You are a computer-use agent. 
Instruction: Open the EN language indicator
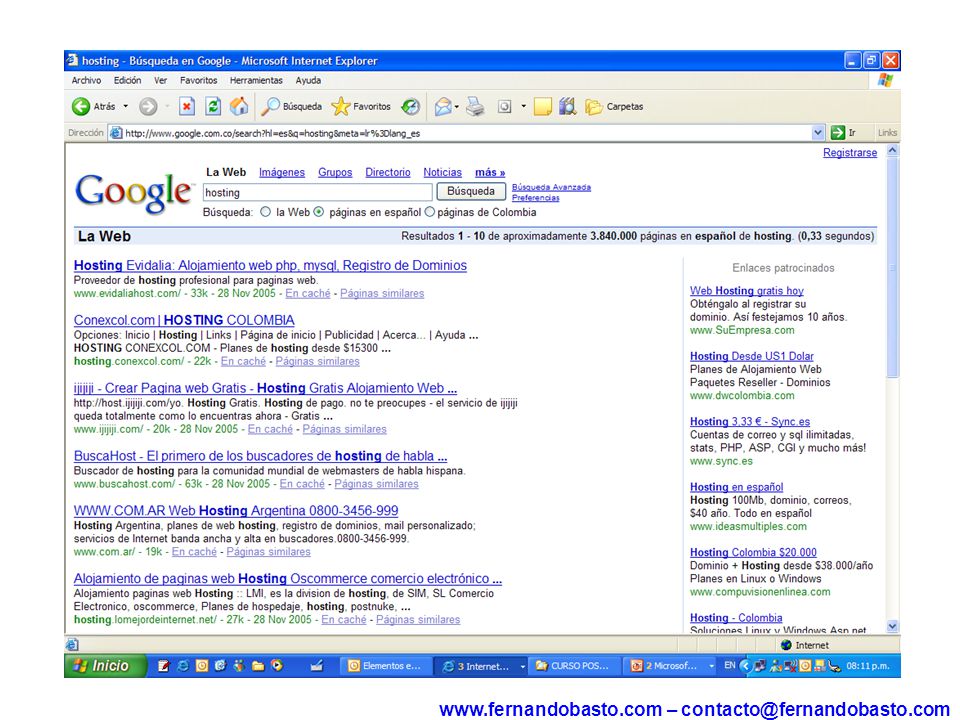730,666
